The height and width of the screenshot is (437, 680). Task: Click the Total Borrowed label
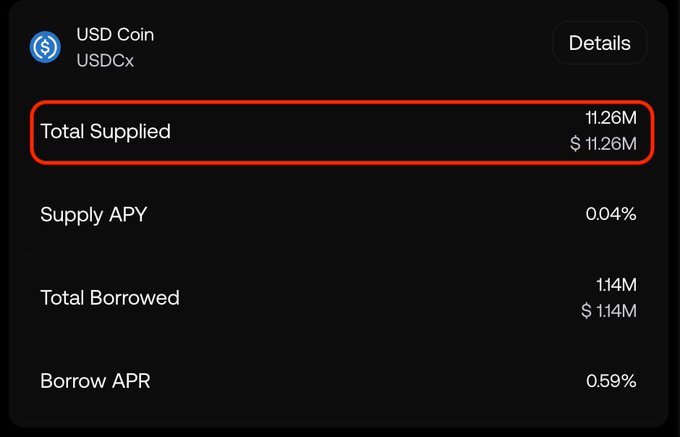(110, 298)
